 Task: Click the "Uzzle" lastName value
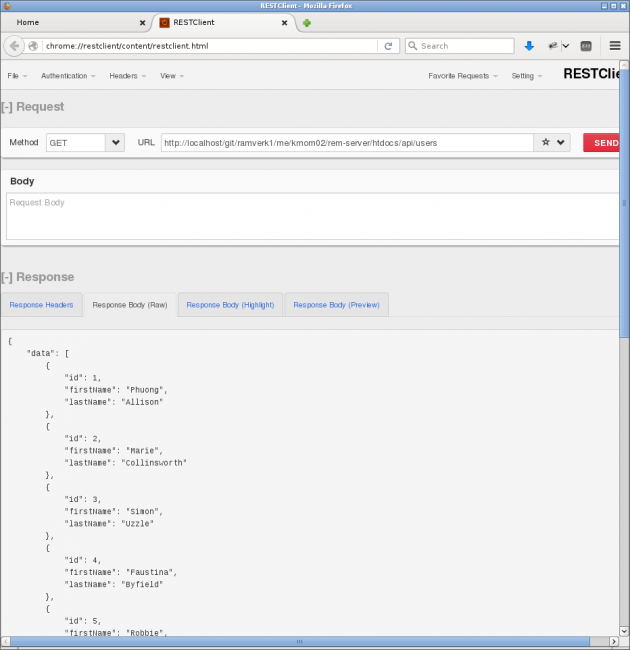137,524
